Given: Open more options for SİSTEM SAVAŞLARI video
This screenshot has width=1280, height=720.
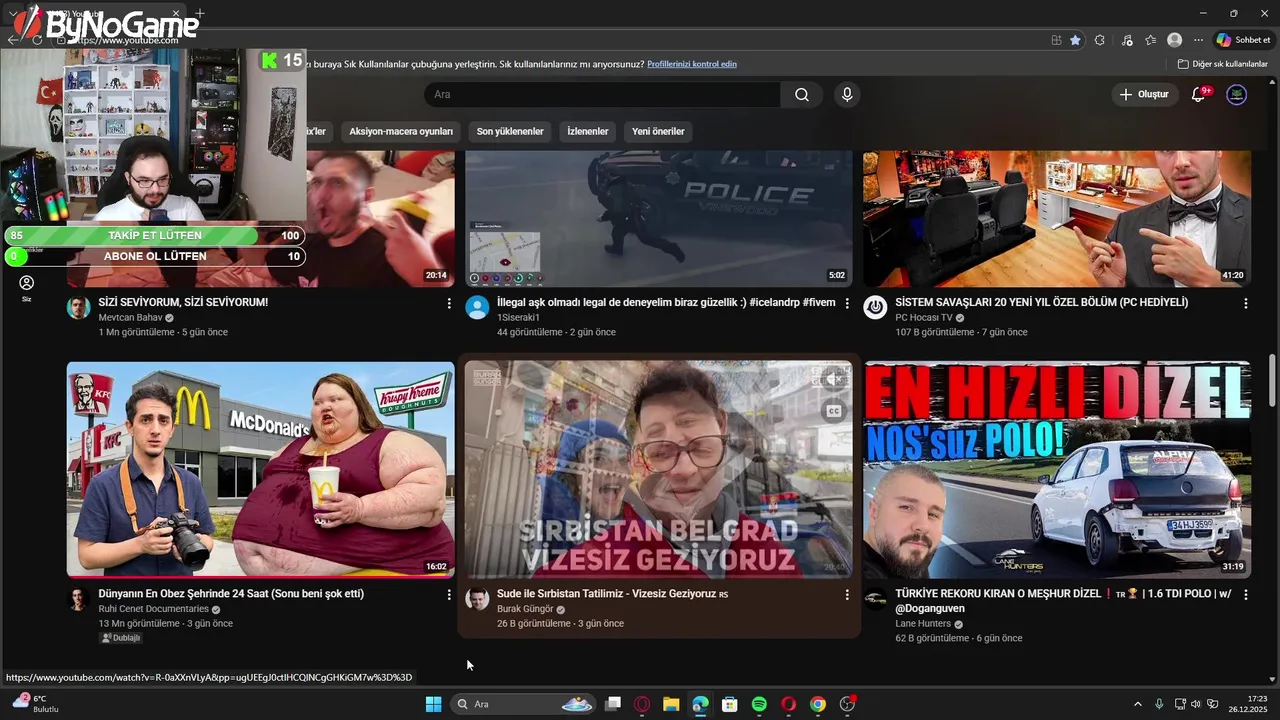Looking at the screenshot, I should (1246, 303).
